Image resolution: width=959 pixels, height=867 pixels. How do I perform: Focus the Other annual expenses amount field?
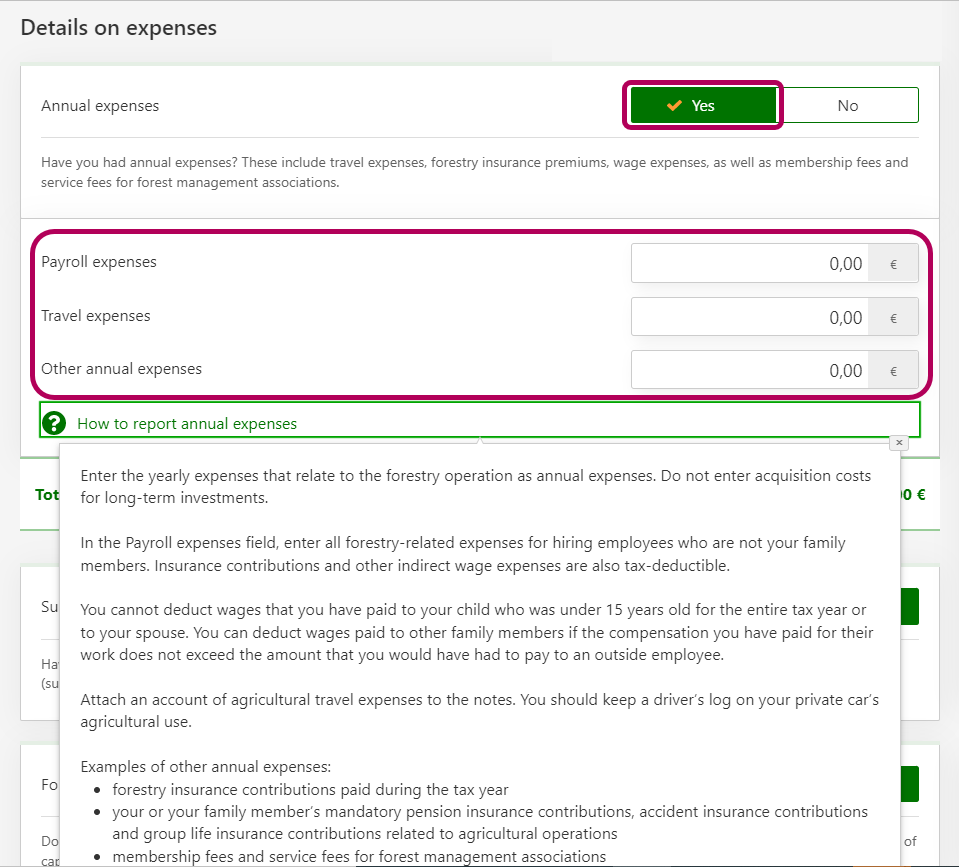point(749,370)
